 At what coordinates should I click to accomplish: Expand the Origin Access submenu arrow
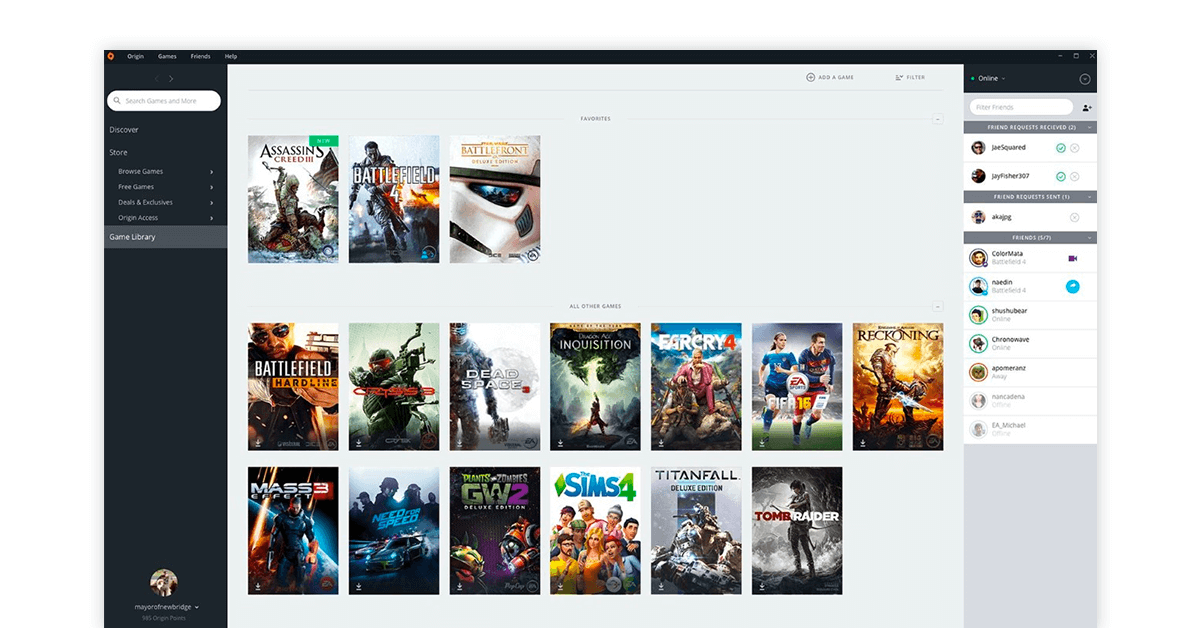[212, 218]
